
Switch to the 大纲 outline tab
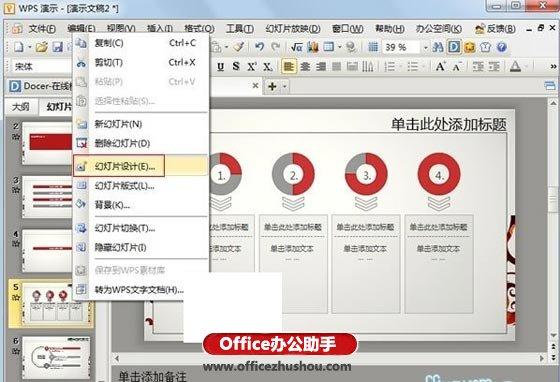[x=21, y=107]
